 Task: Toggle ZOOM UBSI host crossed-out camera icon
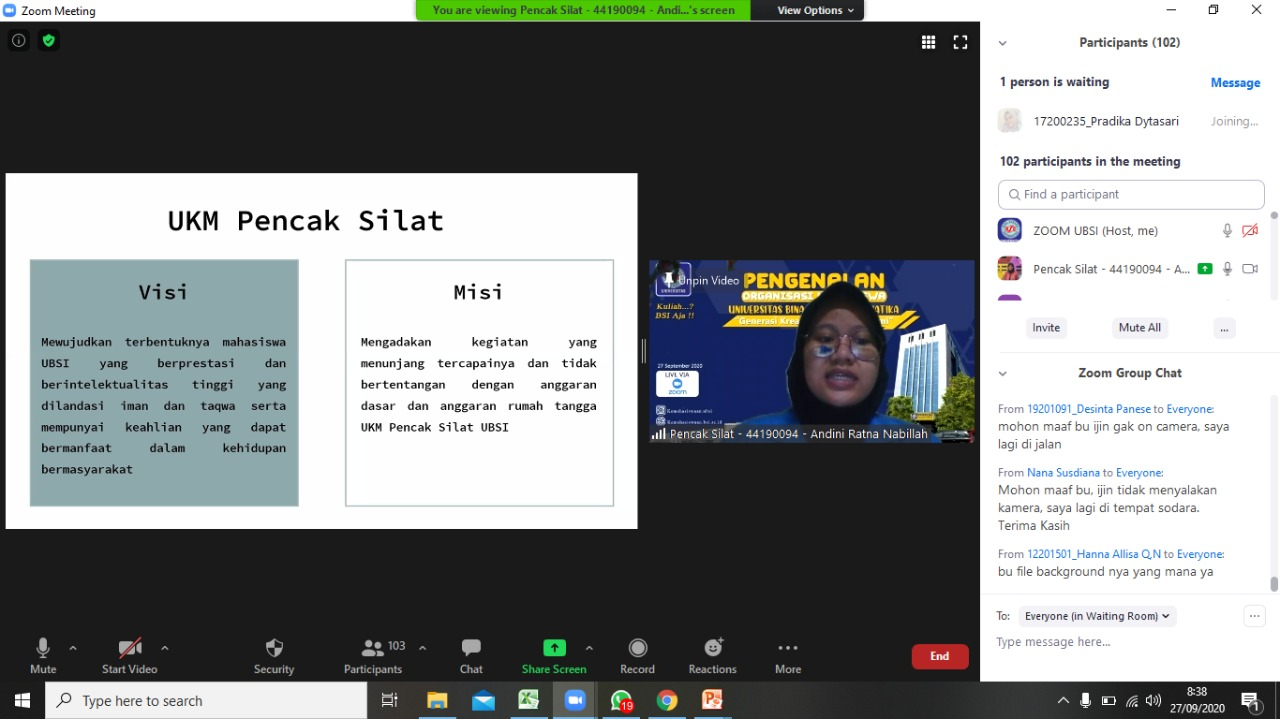pos(1250,231)
